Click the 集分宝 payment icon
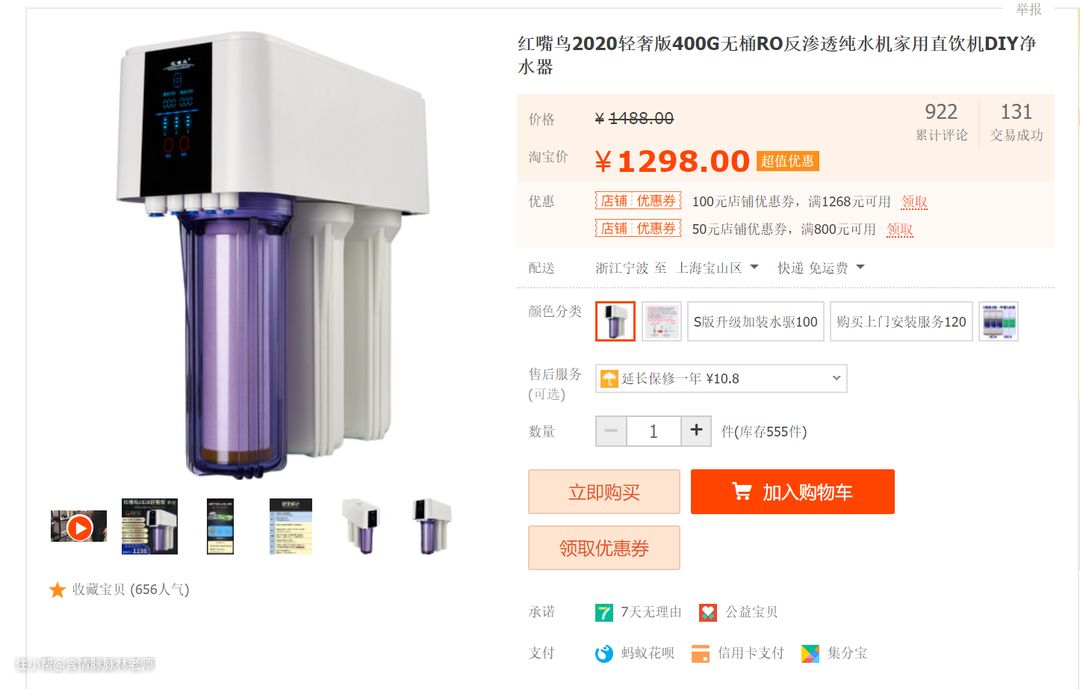This screenshot has width=1080, height=689. (811, 653)
